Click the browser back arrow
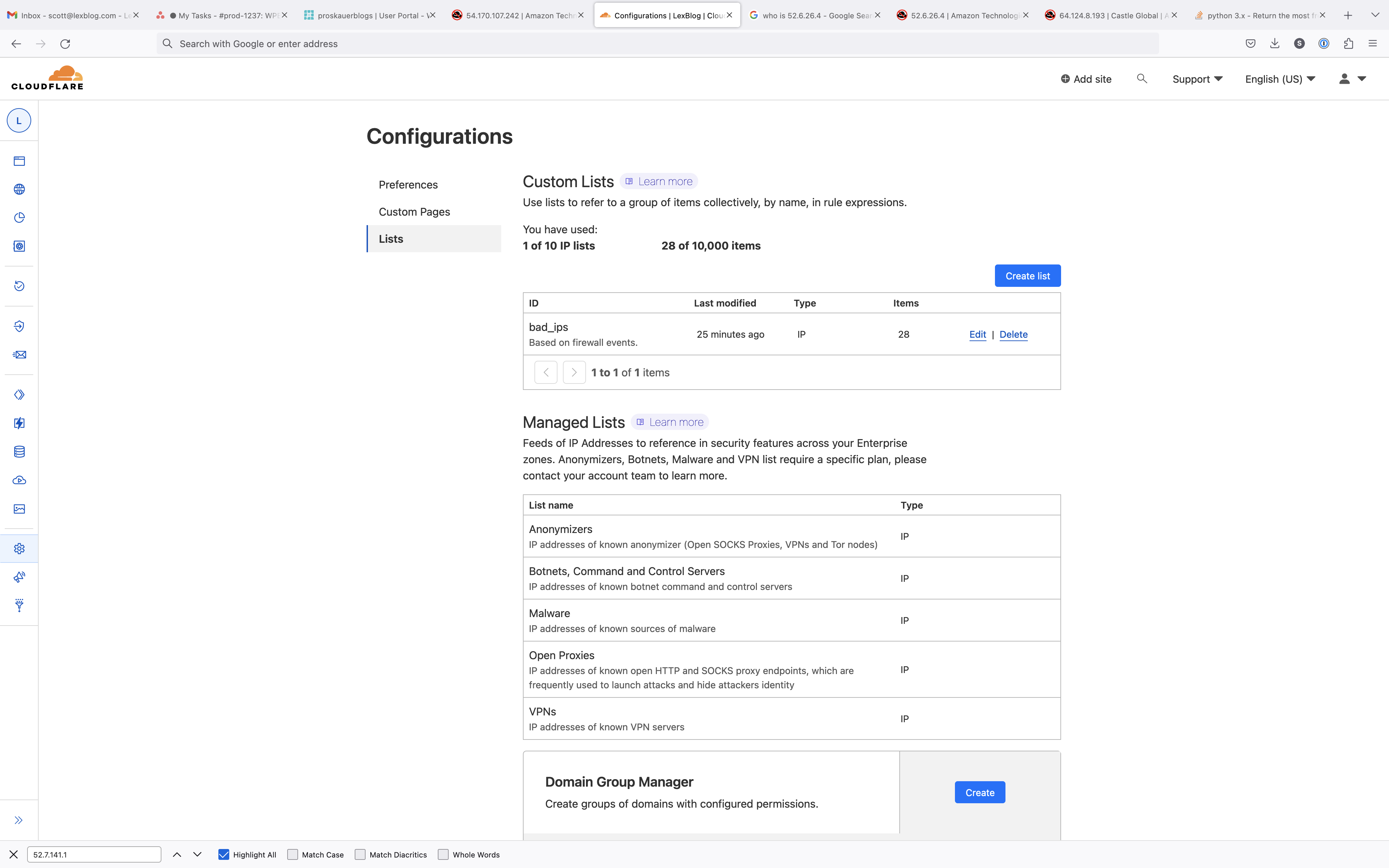The height and width of the screenshot is (868, 1389). point(16,44)
